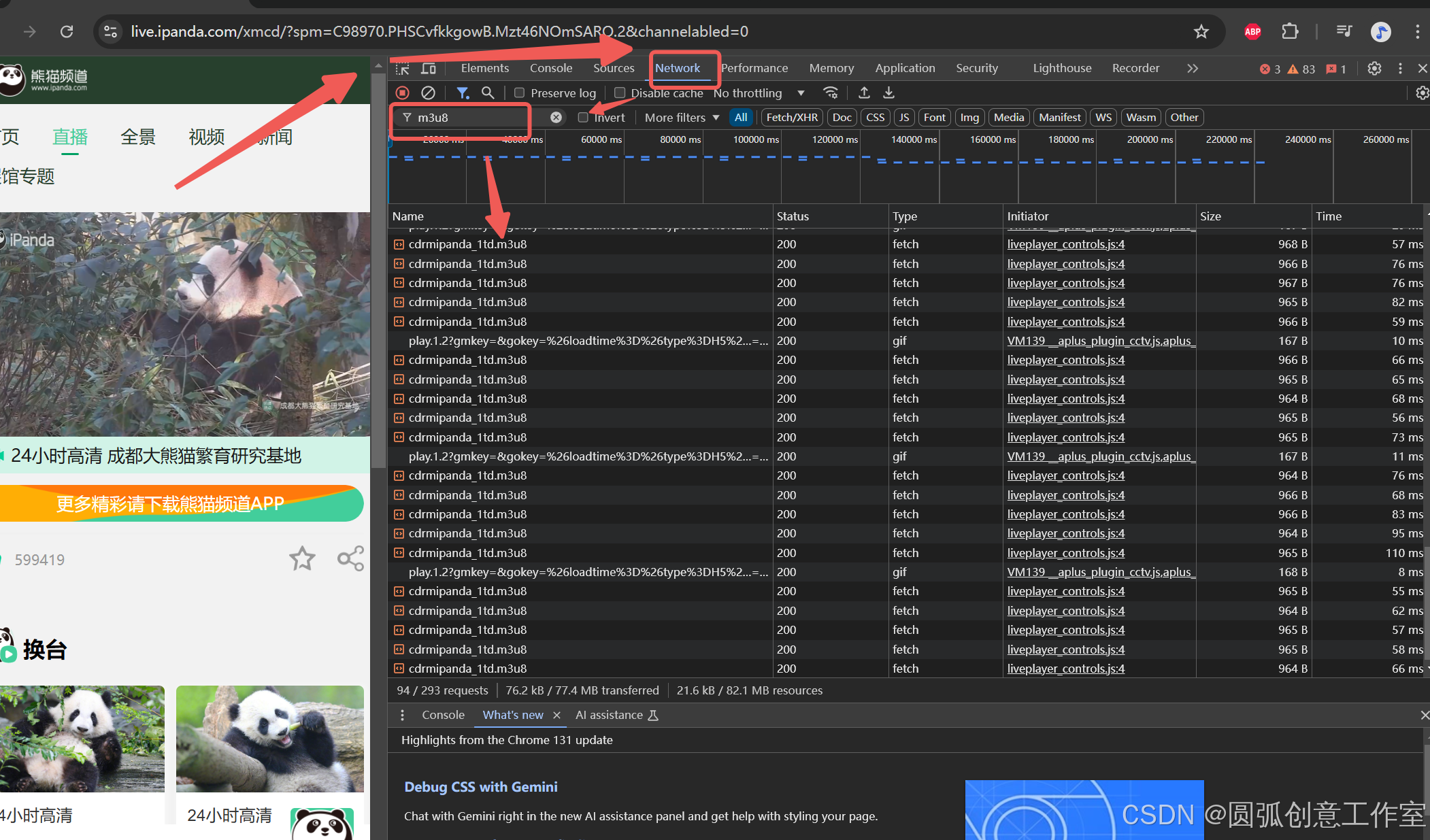1430x840 pixels.
Task: Enable Disable cache checkbox
Action: coord(619,93)
